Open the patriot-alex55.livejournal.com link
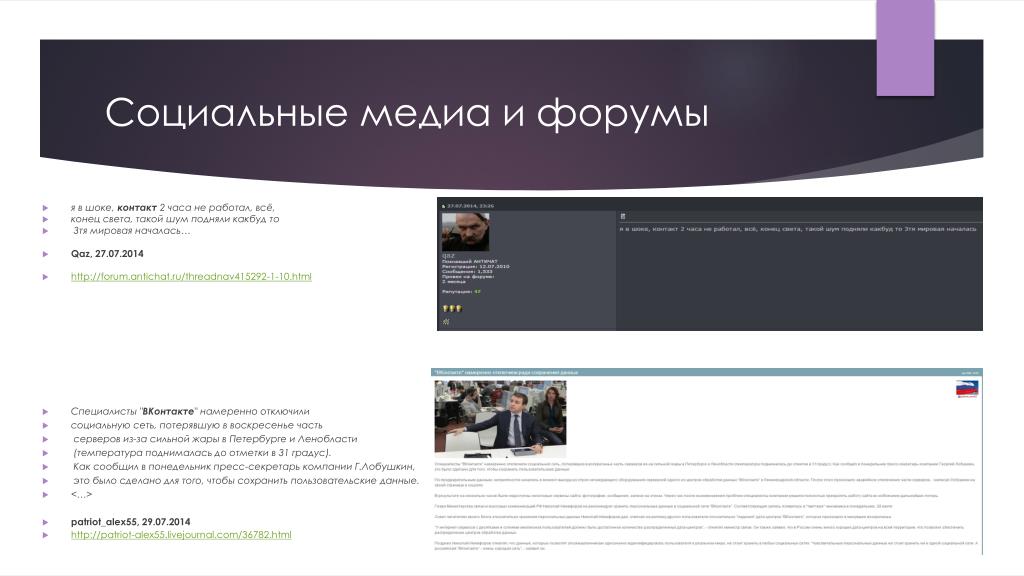1024x576 pixels. 181,535
